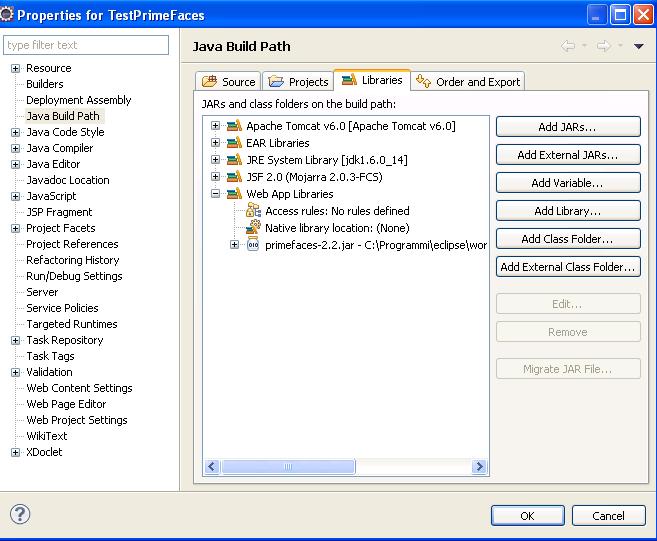
Task: Select Deployment Assembly in the tree
Action: click(x=79, y=100)
